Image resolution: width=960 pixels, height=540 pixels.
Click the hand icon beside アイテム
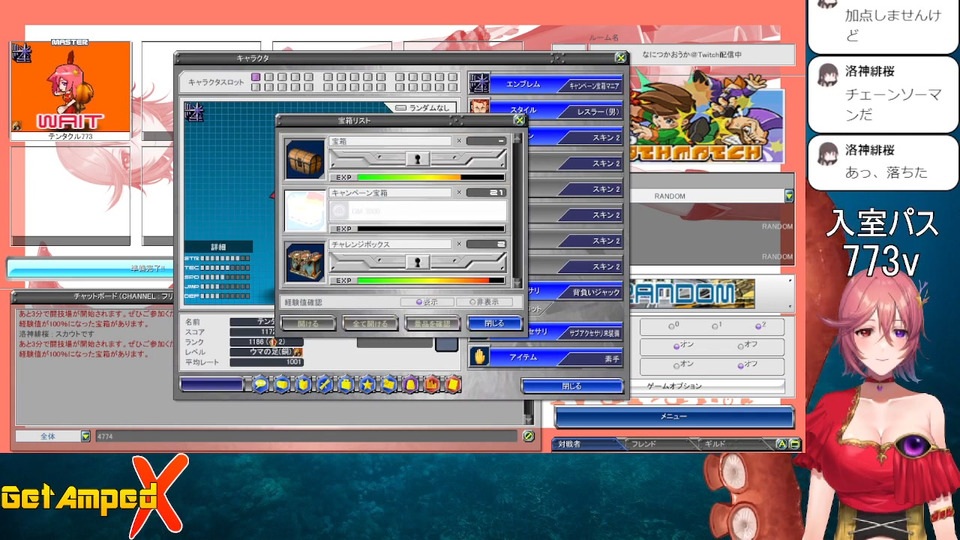click(x=479, y=356)
